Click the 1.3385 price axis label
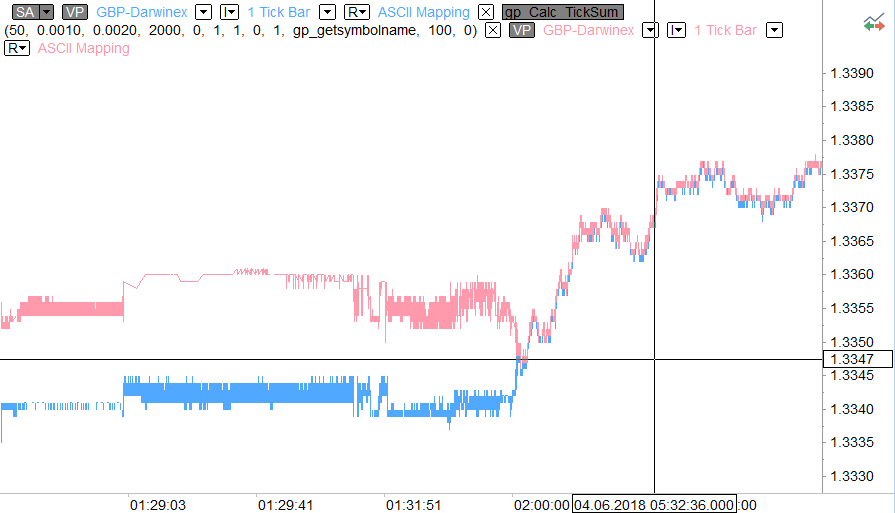Image resolution: width=895 pixels, height=513 pixels. [852, 106]
